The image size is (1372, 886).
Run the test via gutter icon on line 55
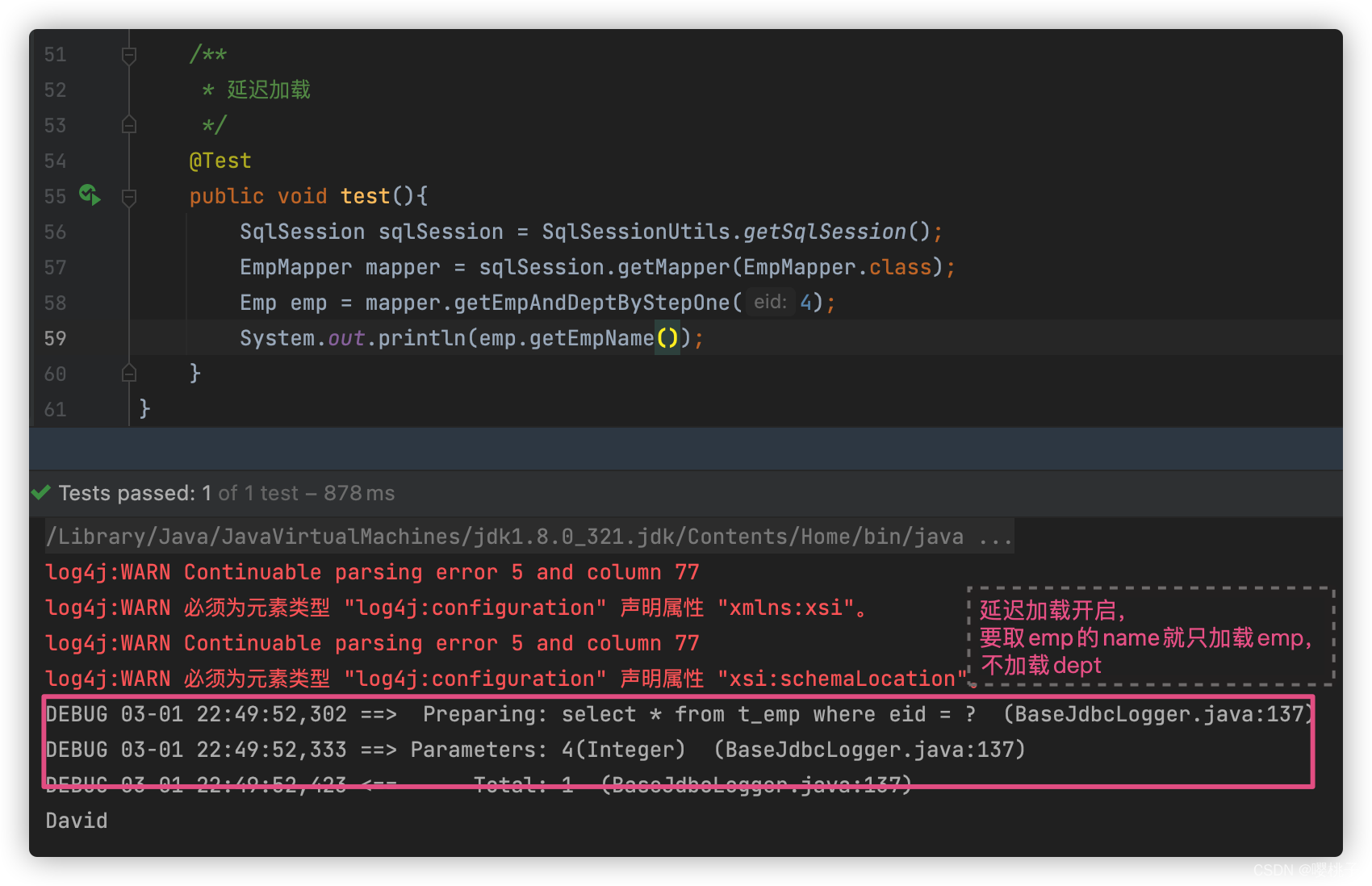[90, 194]
